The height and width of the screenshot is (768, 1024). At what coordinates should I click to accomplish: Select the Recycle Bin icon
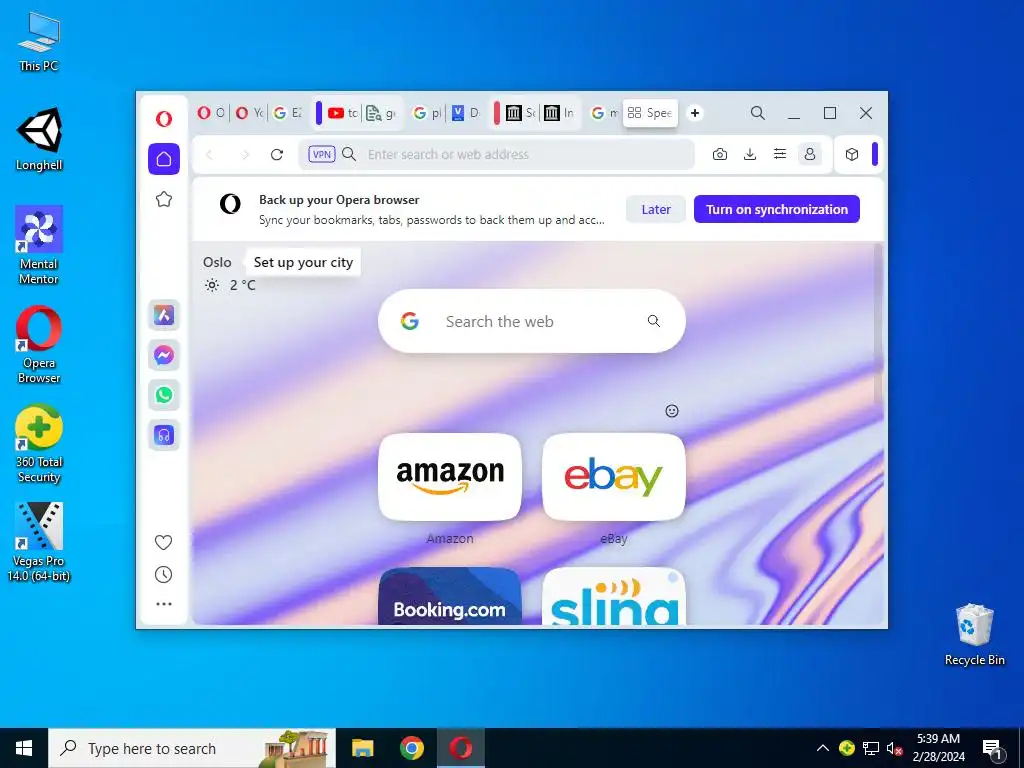pos(974,633)
